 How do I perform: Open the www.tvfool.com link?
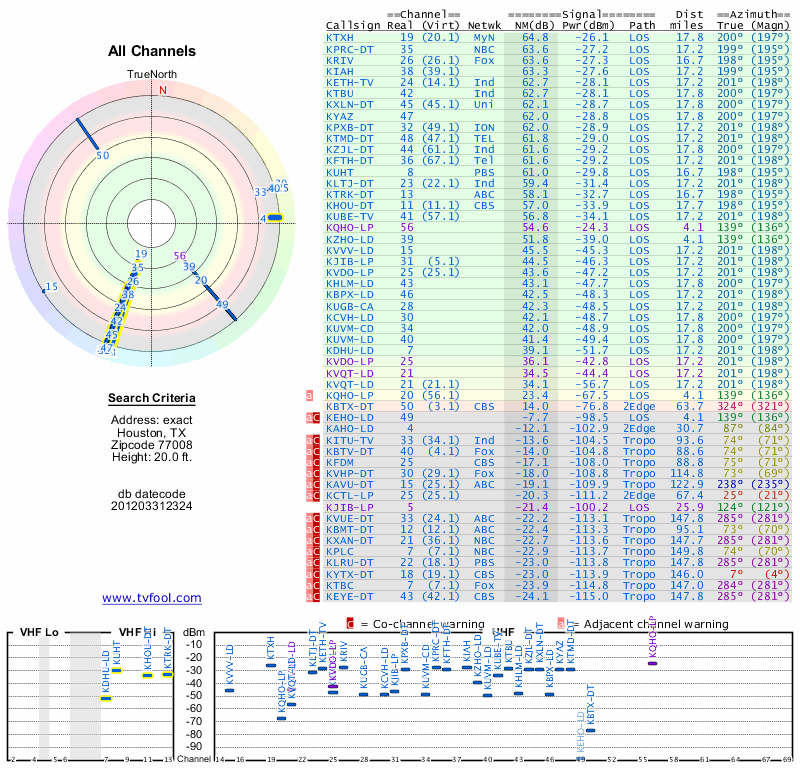click(x=152, y=598)
